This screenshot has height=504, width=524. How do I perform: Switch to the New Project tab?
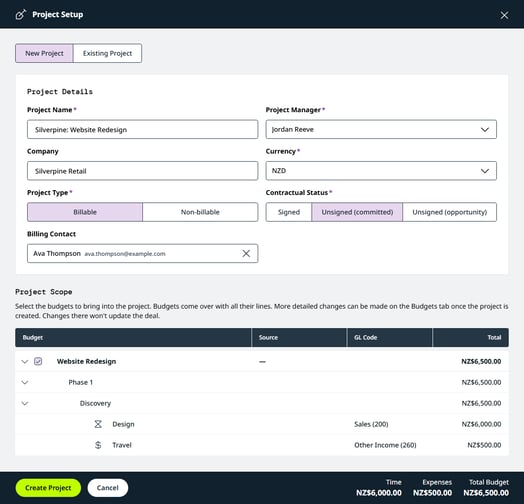[44, 53]
